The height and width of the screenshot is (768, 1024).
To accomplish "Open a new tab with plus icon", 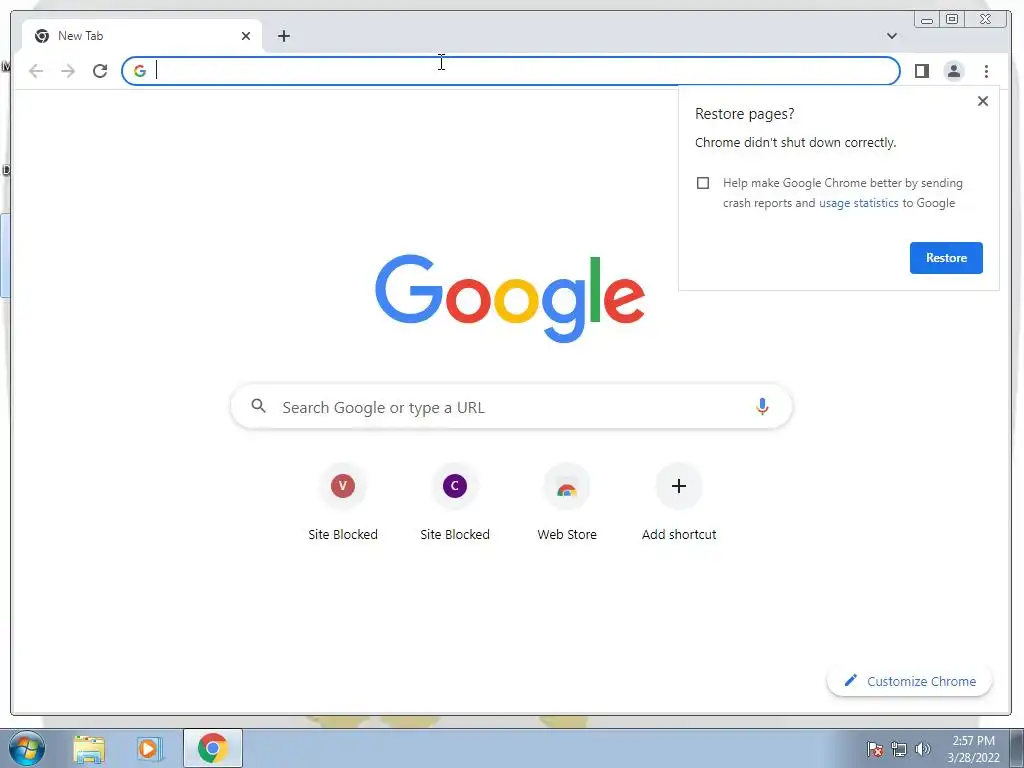I will click(x=283, y=36).
